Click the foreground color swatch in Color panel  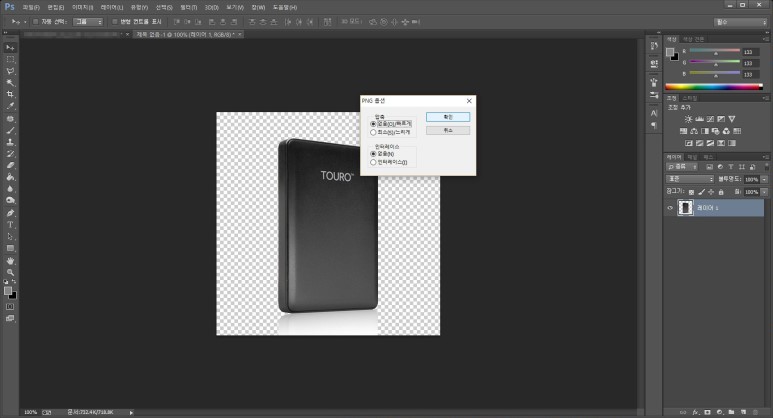(670, 52)
